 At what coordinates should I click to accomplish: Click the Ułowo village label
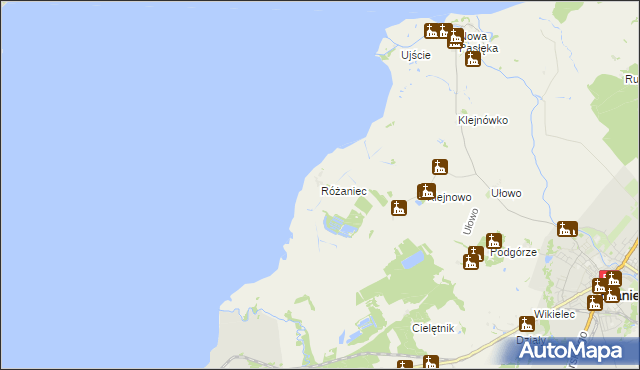tap(506, 193)
